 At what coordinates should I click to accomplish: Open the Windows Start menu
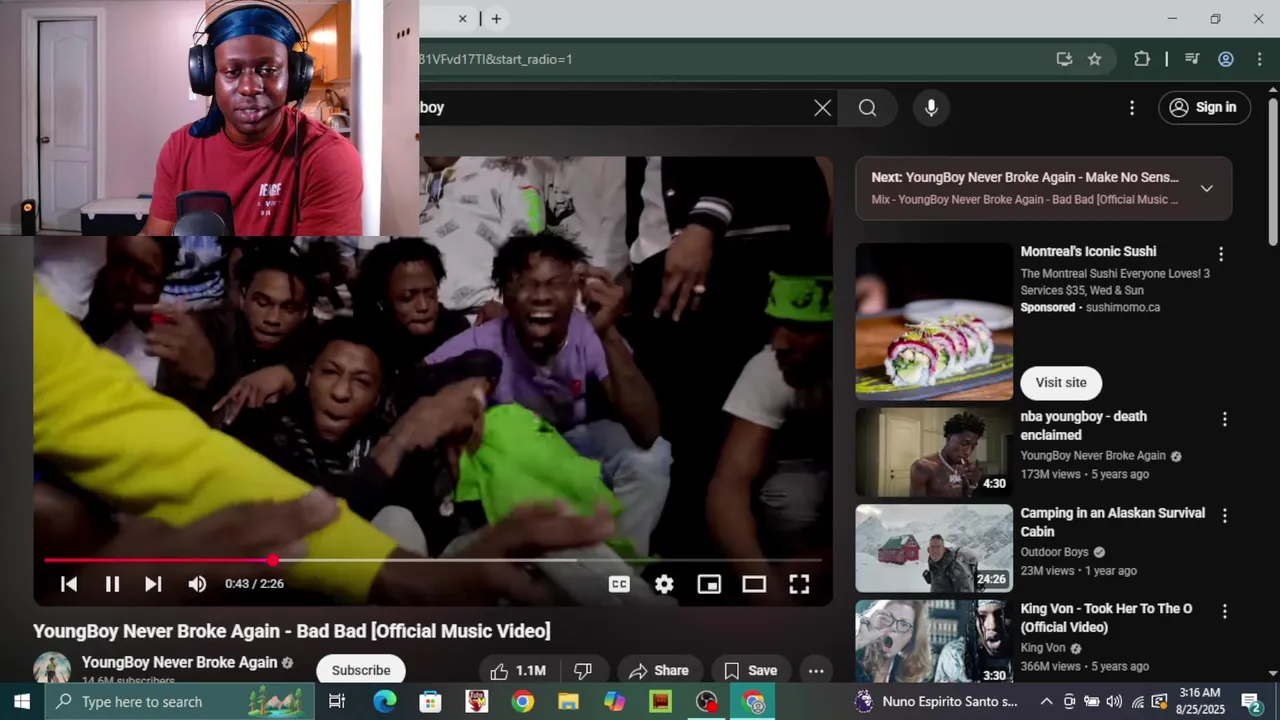21,702
